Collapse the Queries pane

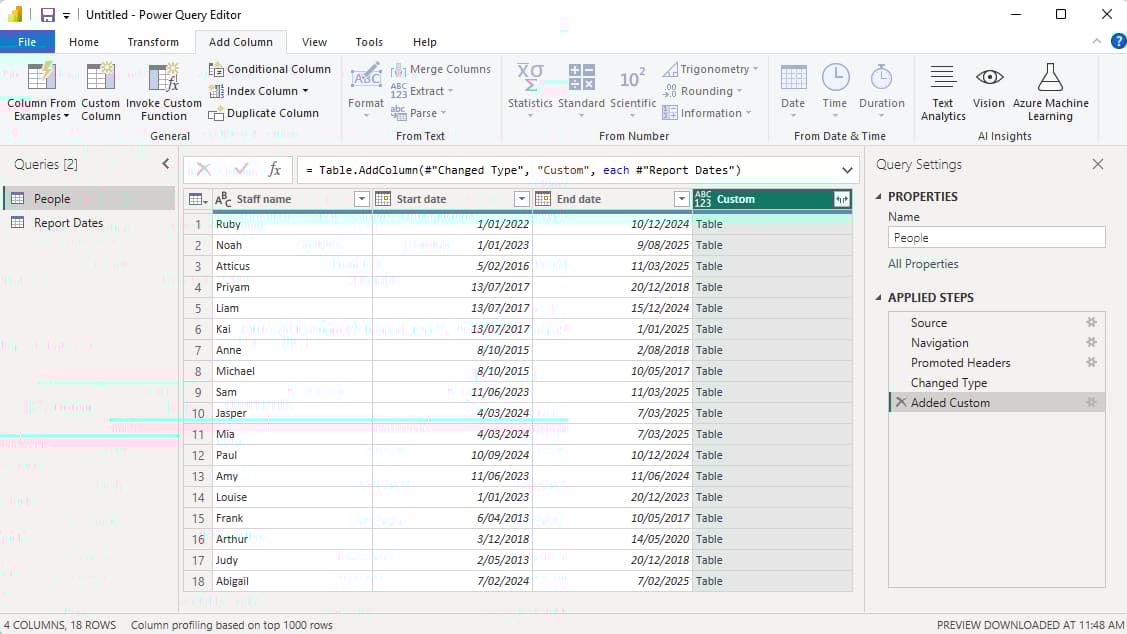166,164
